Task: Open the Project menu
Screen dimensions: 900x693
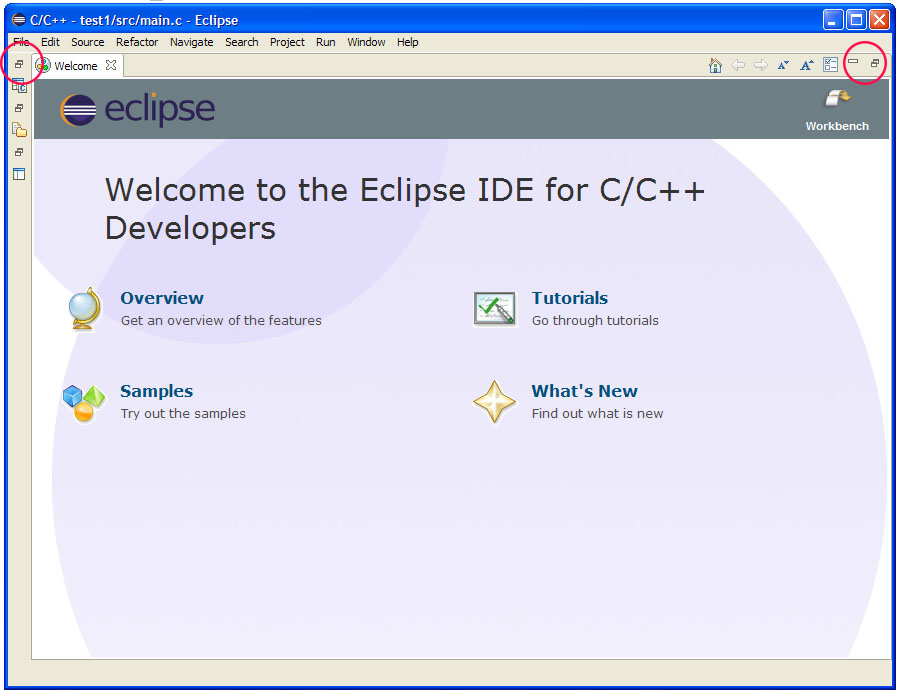Action: 287,42
